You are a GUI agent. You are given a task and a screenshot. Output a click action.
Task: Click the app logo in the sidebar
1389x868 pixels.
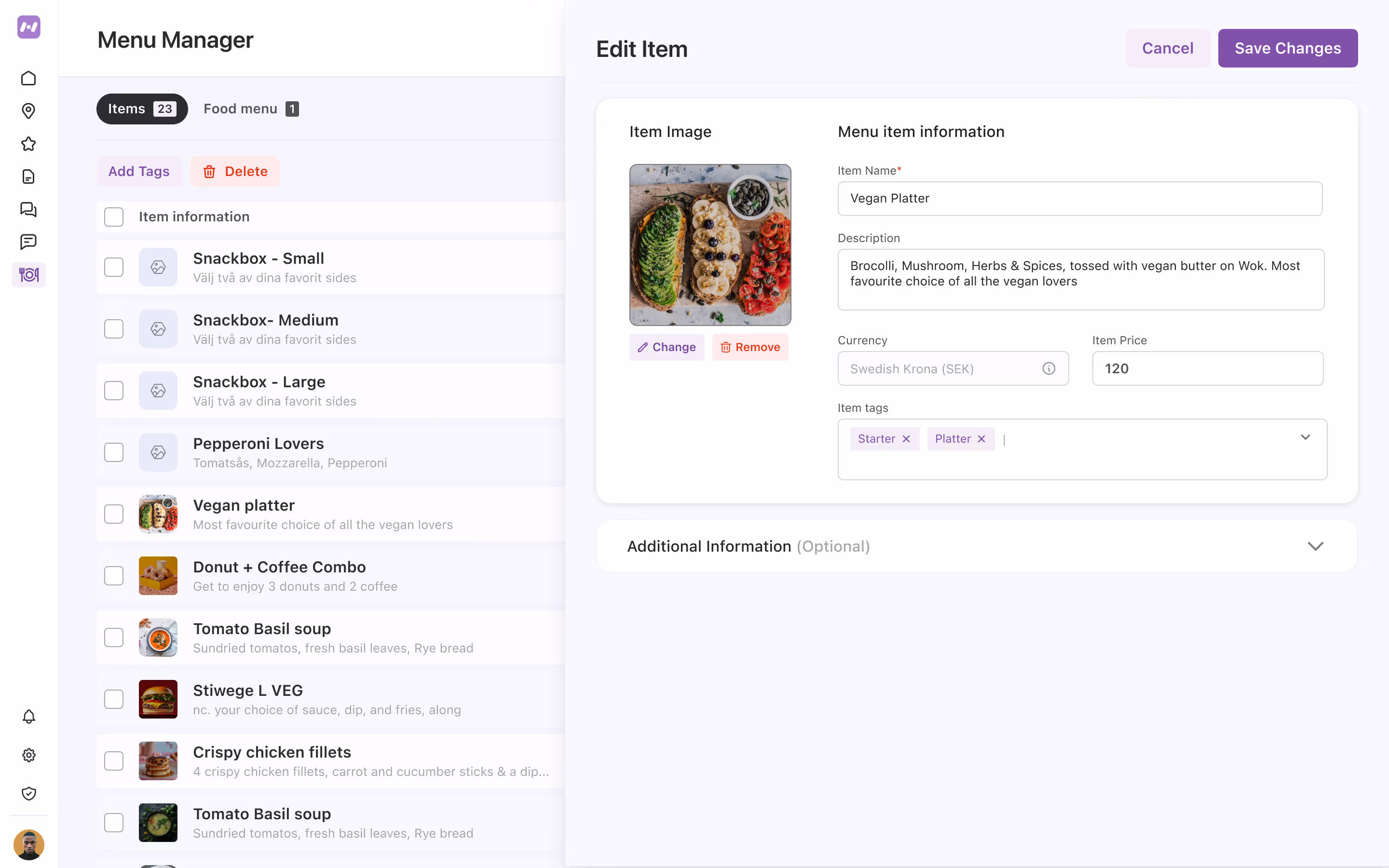tap(29, 27)
